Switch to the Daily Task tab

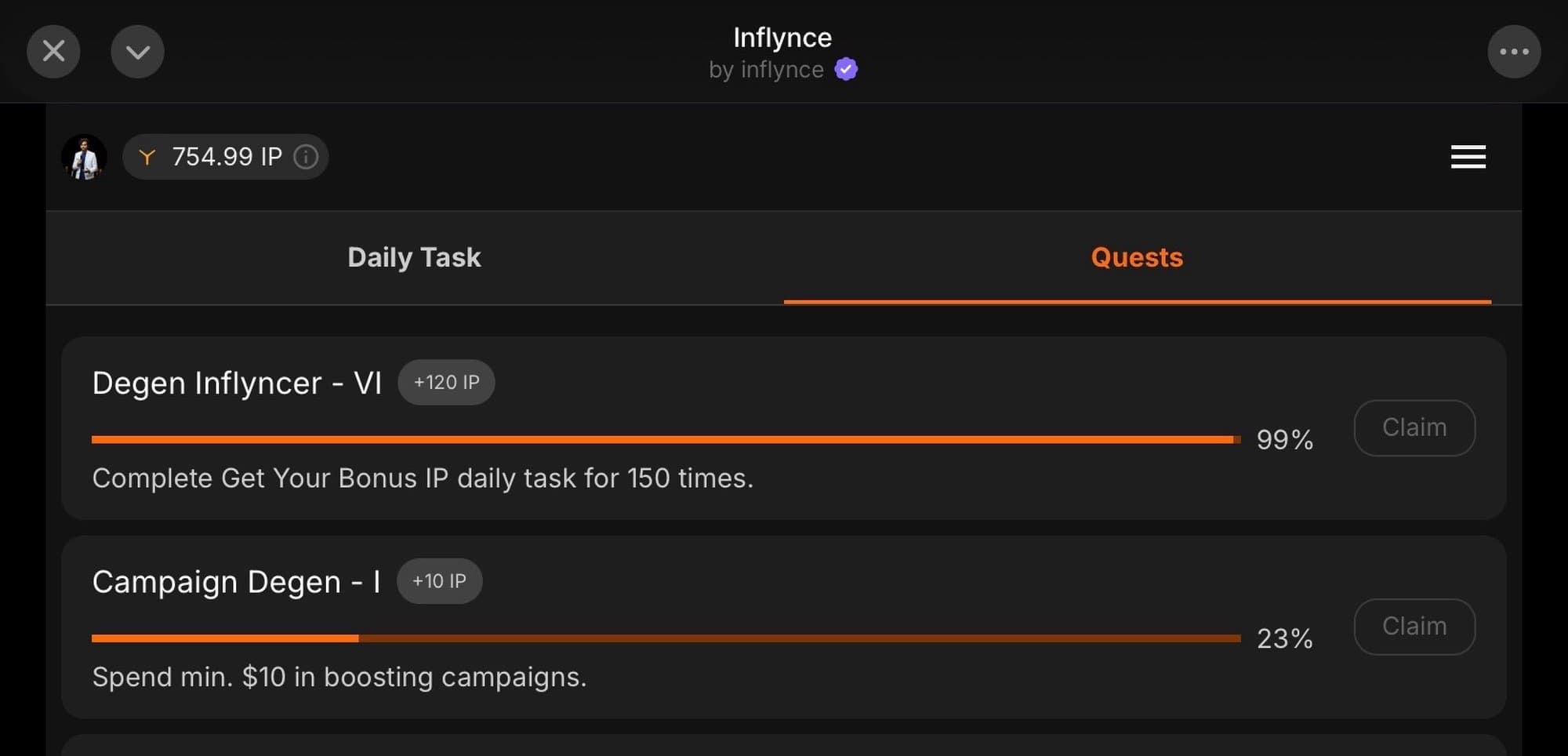(414, 257)
